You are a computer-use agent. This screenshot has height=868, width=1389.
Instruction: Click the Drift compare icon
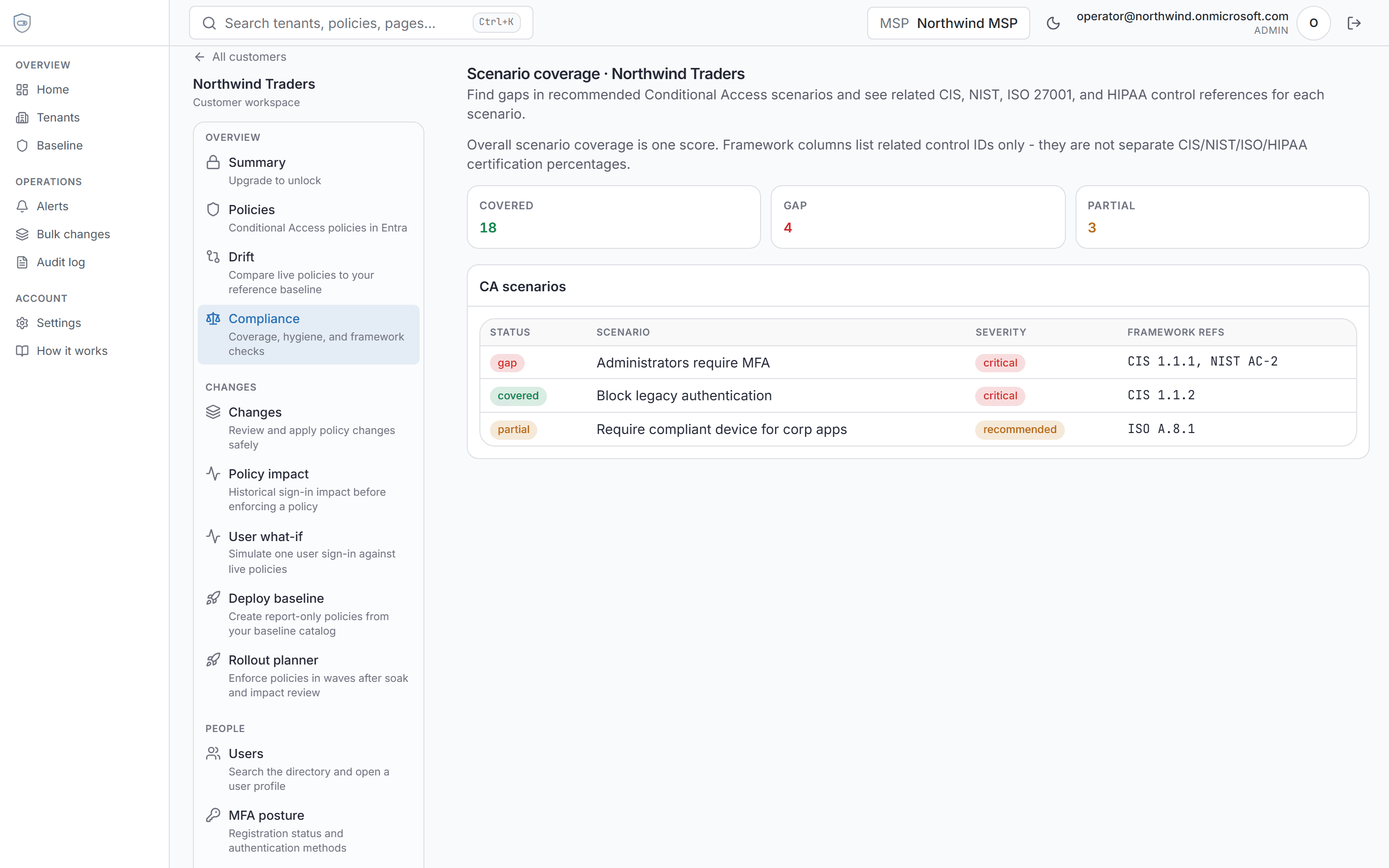213,257
